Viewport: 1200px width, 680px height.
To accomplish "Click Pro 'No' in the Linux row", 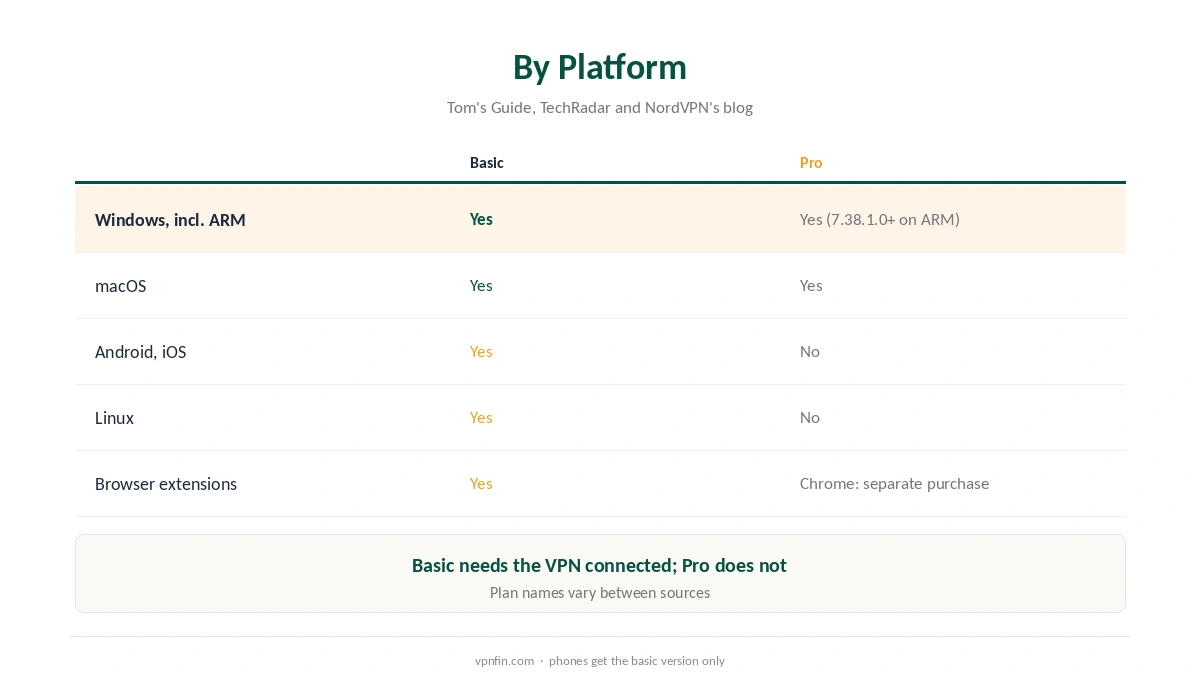I will 810,417.
